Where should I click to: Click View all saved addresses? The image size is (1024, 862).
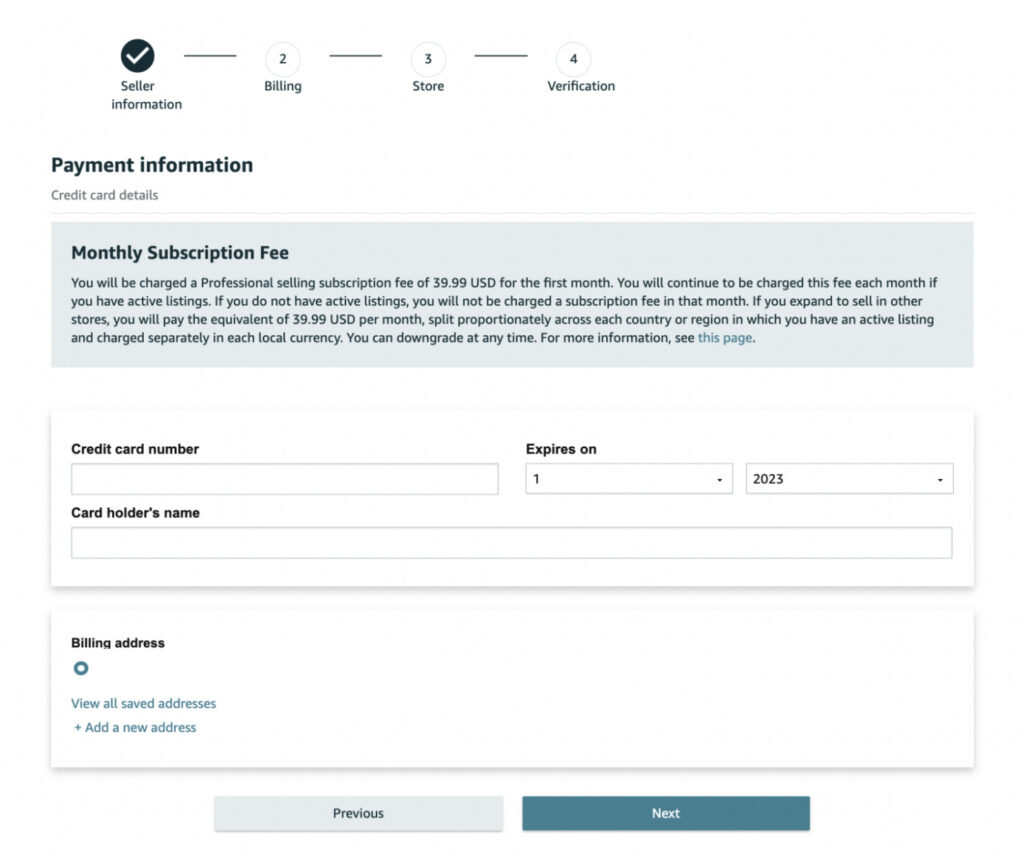click(143, 703)
